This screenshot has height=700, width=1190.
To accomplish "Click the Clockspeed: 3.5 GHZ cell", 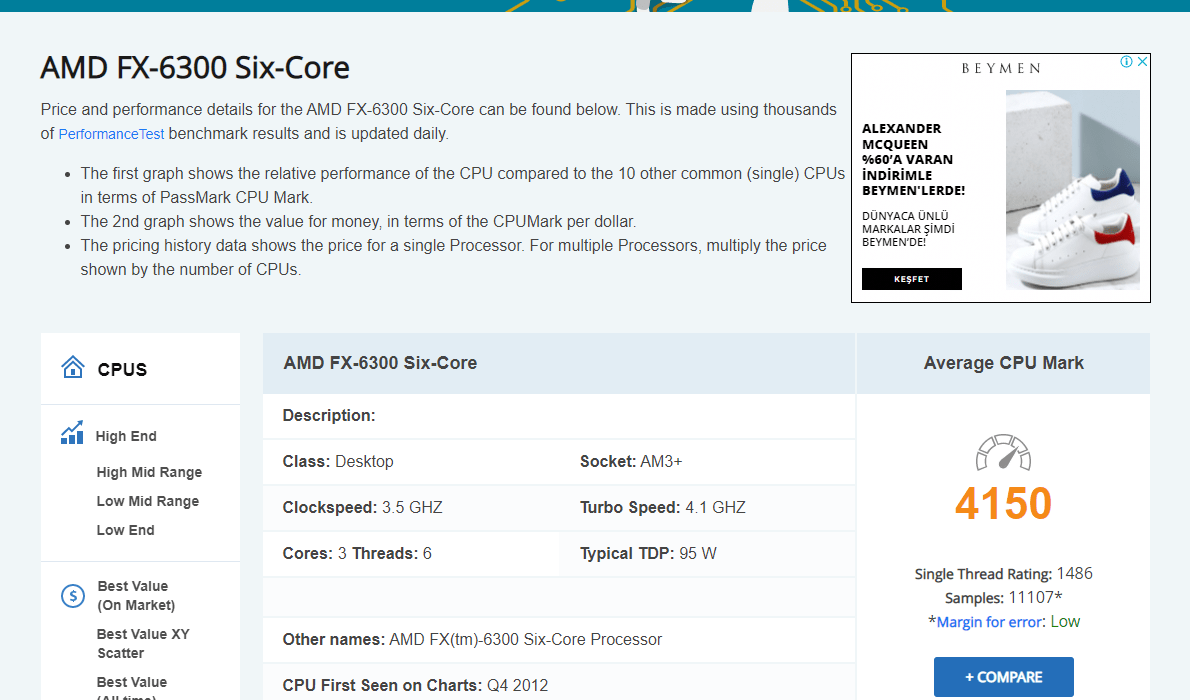I will [x=362, y=507].
